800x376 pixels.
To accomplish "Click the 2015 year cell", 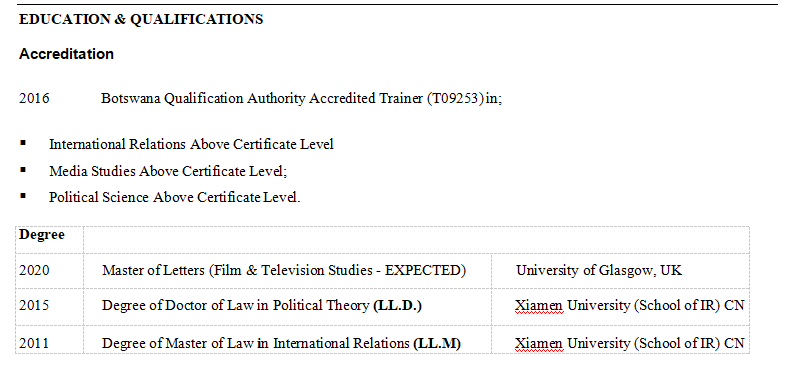I will 49,307.
